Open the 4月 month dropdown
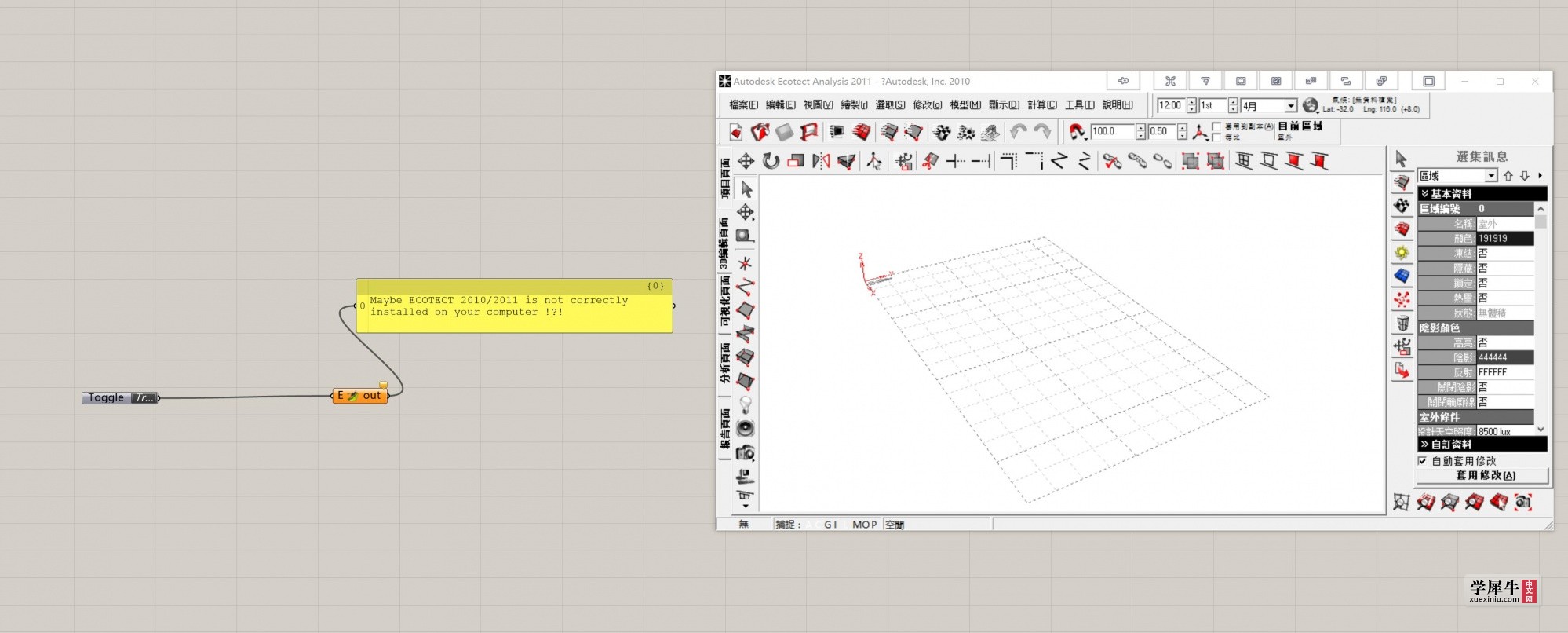Viewport: 1568px width, 633px height. coord(1290,106)
